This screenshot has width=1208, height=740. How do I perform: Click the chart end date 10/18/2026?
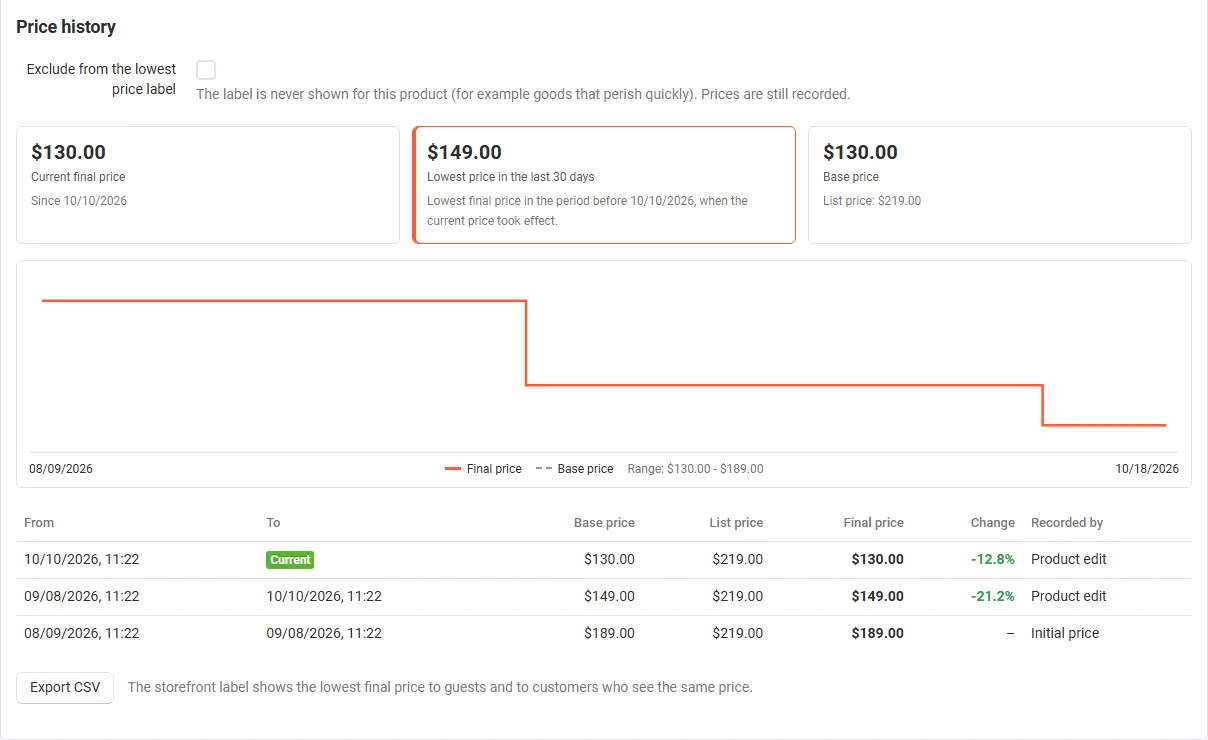pos(1147,469)
